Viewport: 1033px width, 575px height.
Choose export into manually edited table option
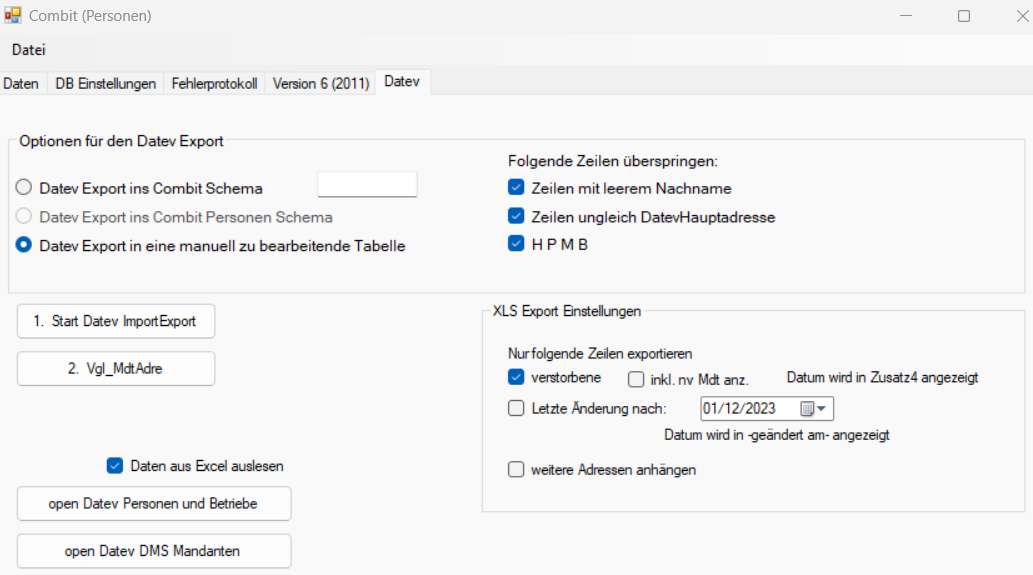(24, 245)
